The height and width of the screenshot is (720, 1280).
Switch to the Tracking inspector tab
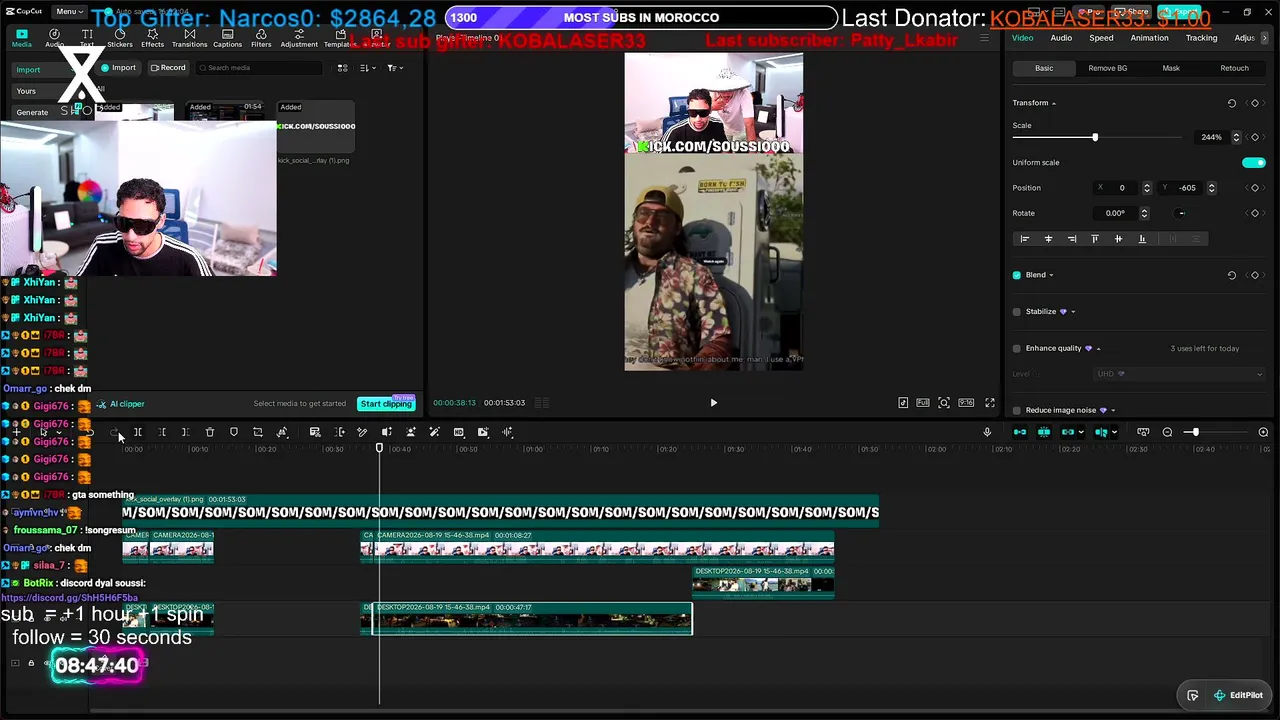coord(1201,38)
